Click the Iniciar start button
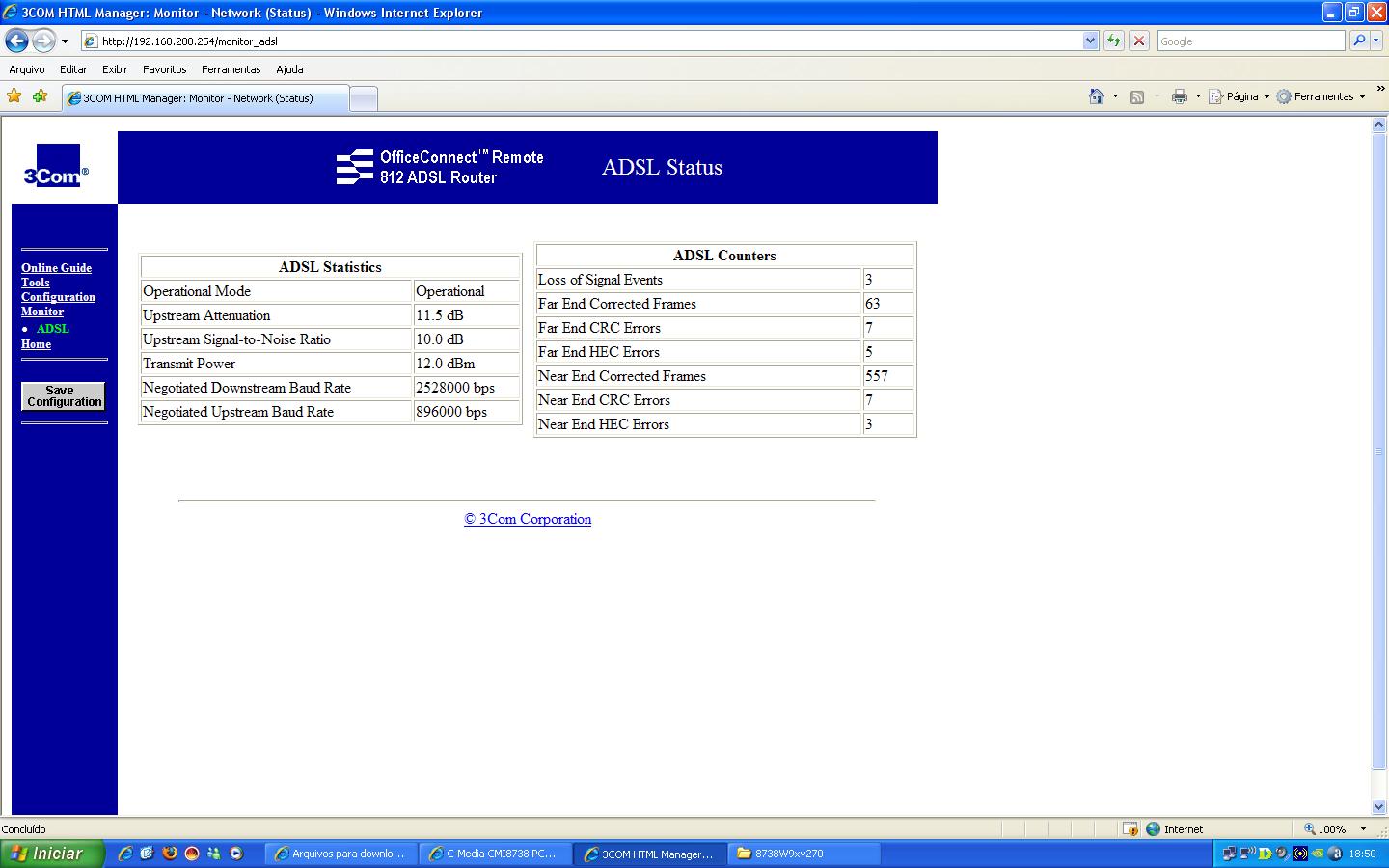The height and width of the screenshot is (868, 1389). (x=52, y=854)
